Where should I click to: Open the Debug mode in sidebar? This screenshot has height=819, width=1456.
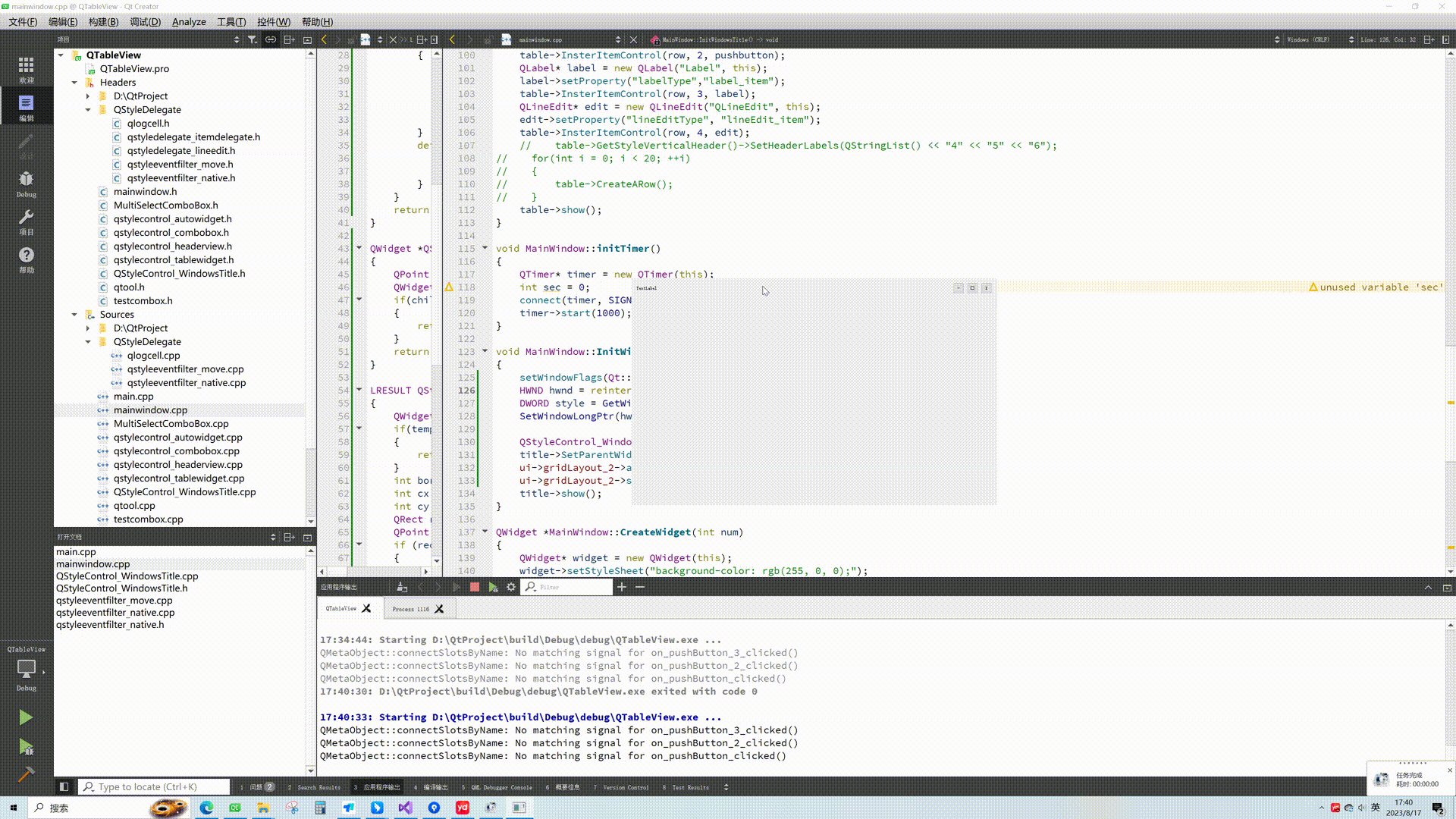click(x=26, y=183)
